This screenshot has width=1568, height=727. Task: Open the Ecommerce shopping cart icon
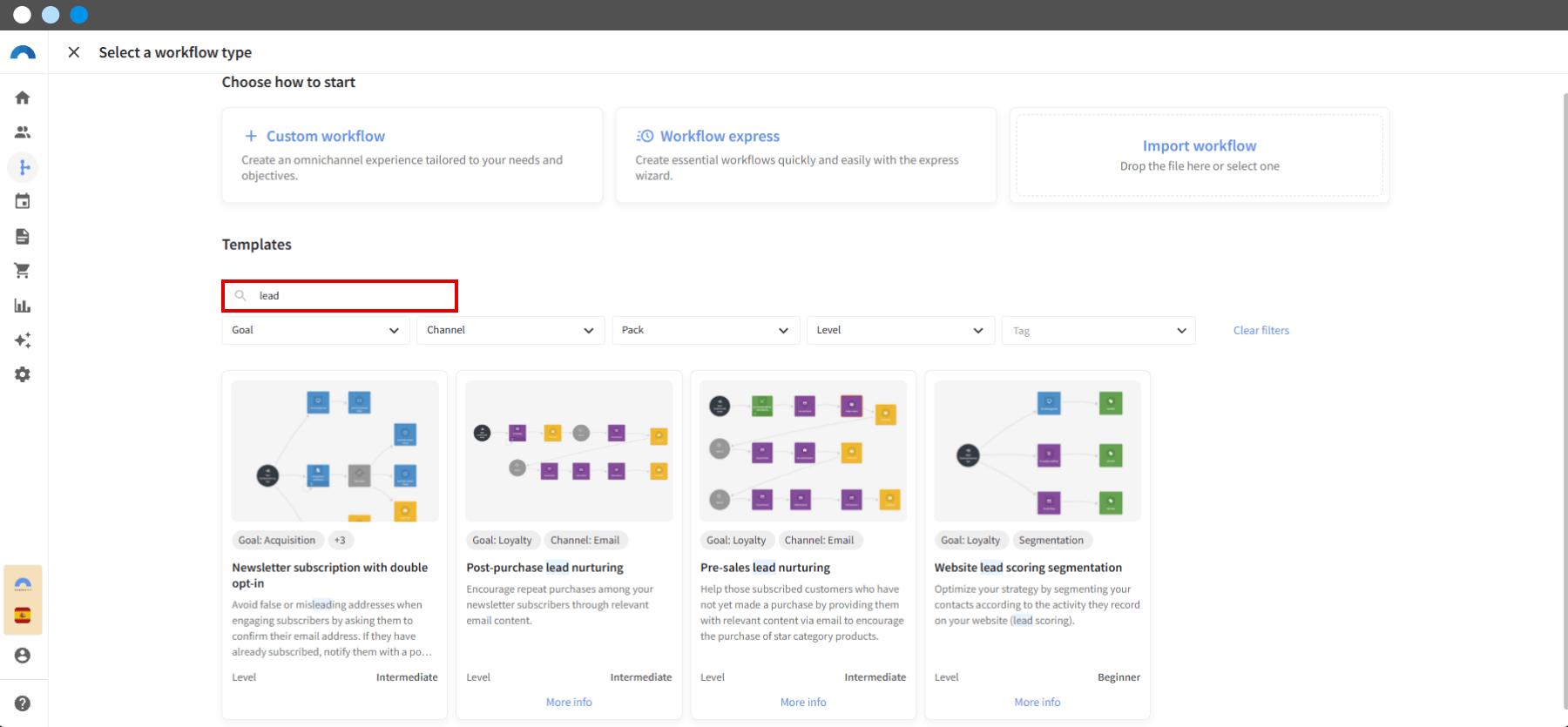(x=23, y=271)
